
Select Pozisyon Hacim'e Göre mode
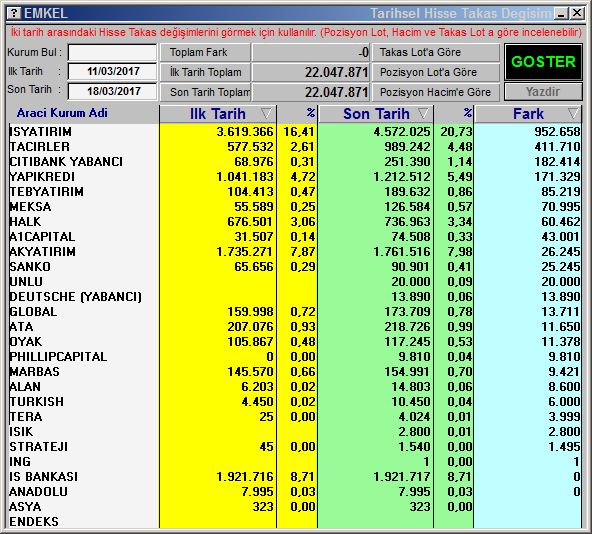tap(436, 92)
